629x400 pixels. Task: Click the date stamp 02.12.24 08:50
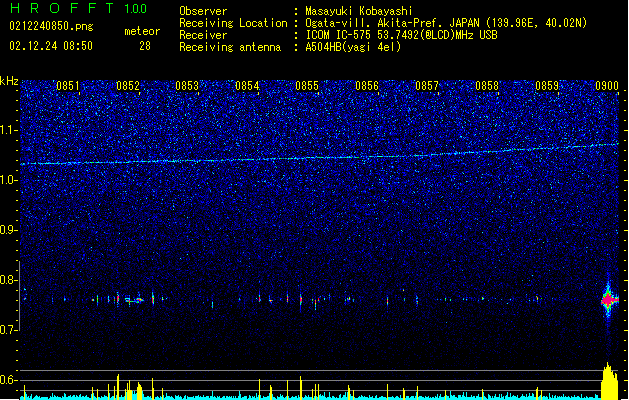(x=51, y=46)
